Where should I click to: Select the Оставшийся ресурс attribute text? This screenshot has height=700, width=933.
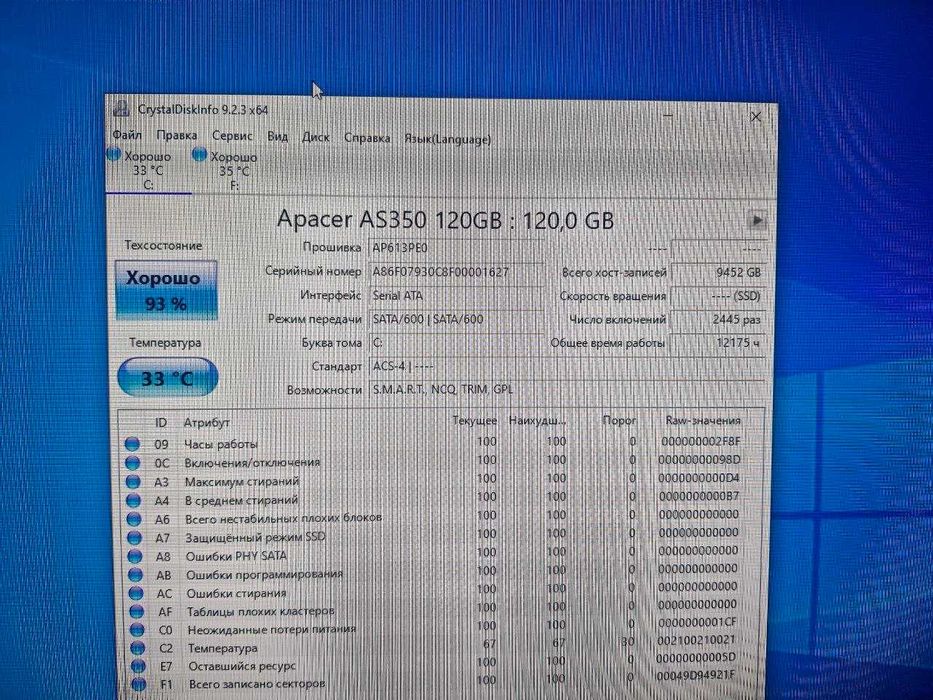point(242,666)
